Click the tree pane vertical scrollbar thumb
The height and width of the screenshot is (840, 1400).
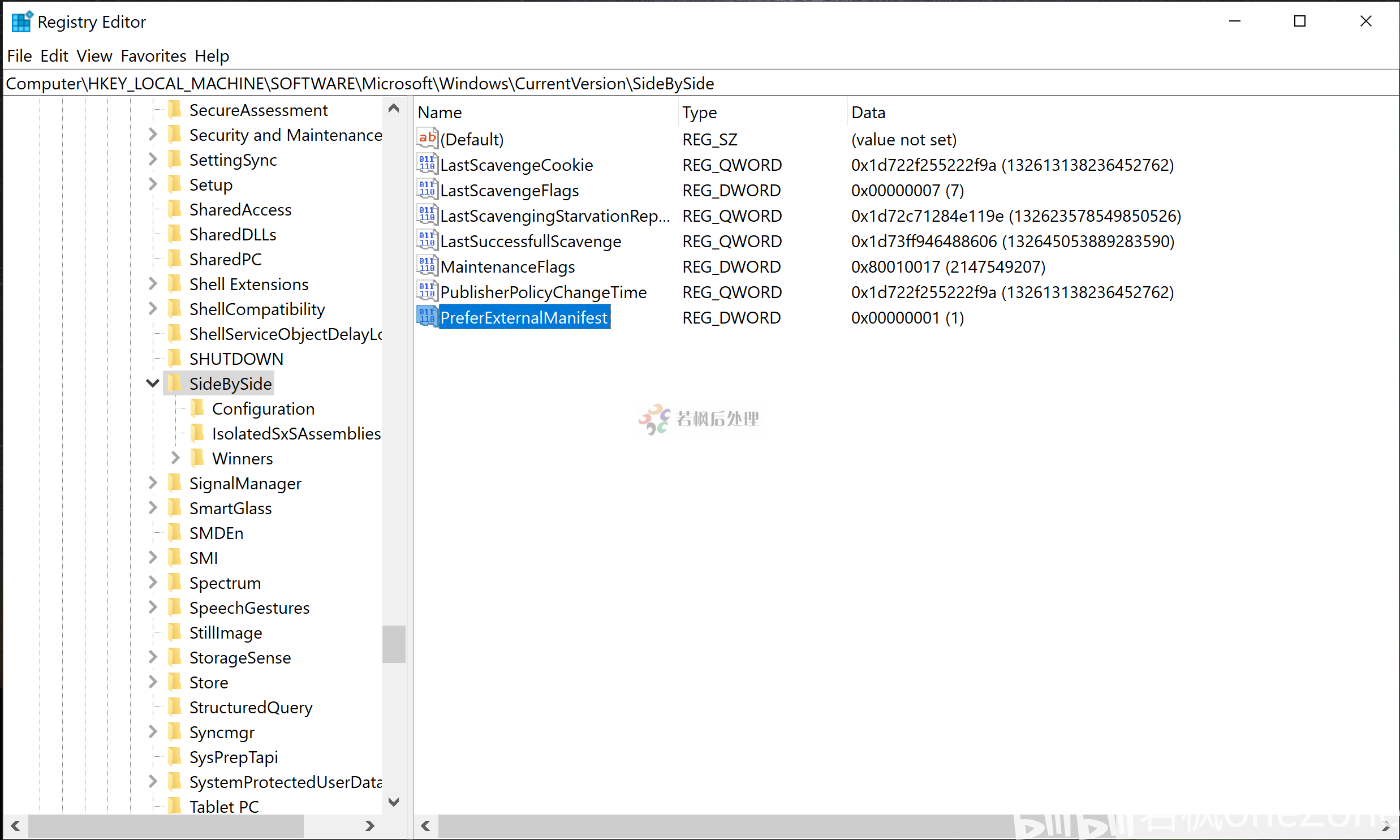click(x=394, y=644)
